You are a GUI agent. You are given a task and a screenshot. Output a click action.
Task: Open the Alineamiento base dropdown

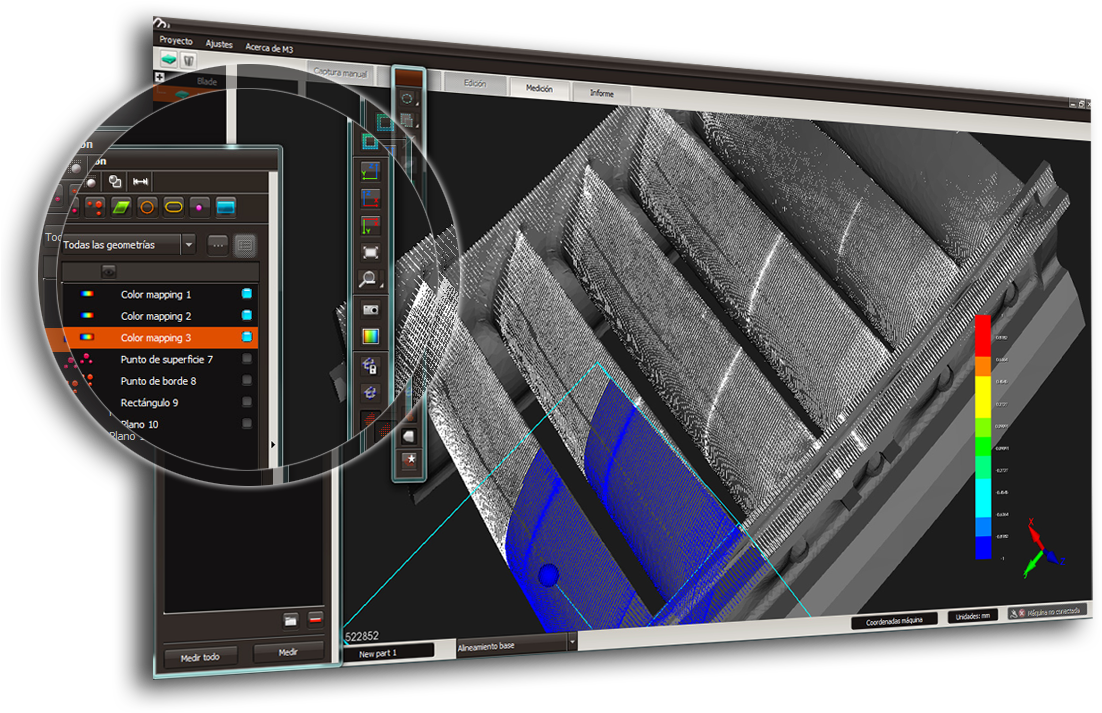(x=572, y=645)
